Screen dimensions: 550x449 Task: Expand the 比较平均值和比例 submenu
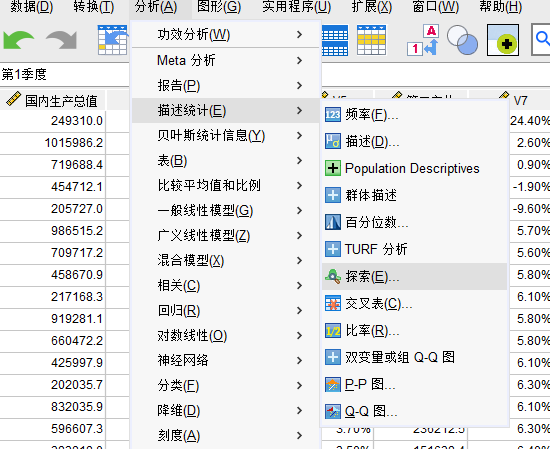click(226, 185)
